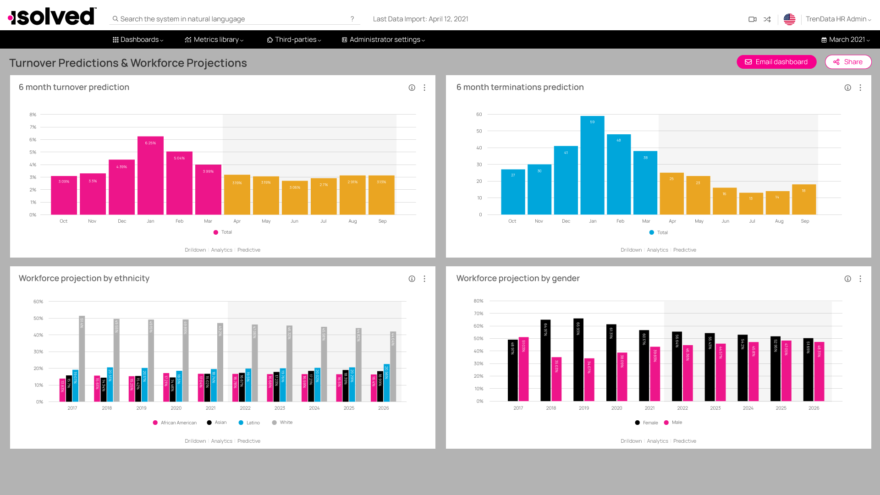Toggle the Latino legend series in ethnicity chart
This screenshot has height=495, width=880.
[x=249, y=423]
